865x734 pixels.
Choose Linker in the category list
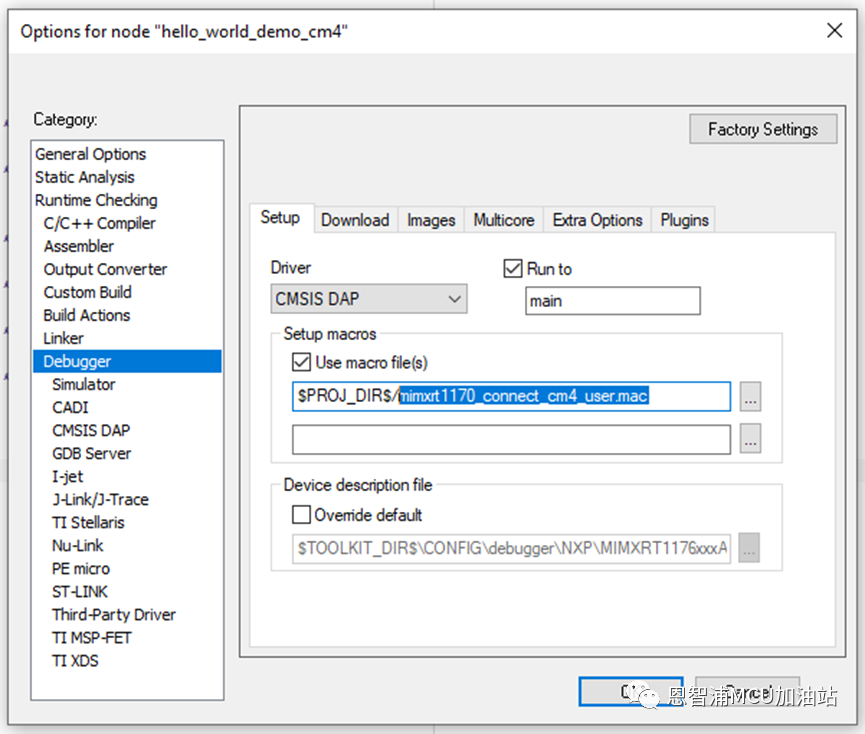[63, 338]
